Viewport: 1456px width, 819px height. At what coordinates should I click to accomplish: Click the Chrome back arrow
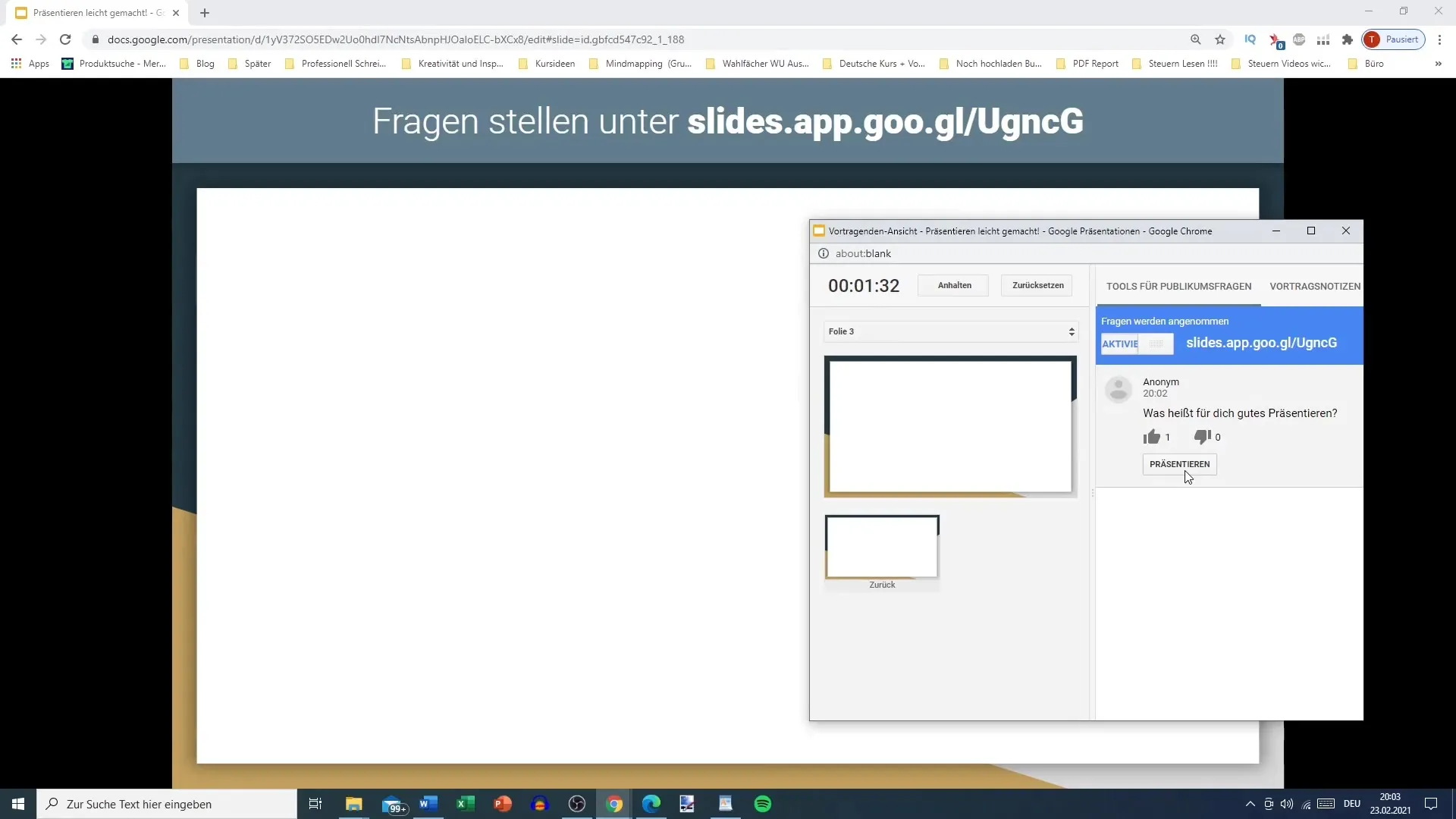coord(17,39)
